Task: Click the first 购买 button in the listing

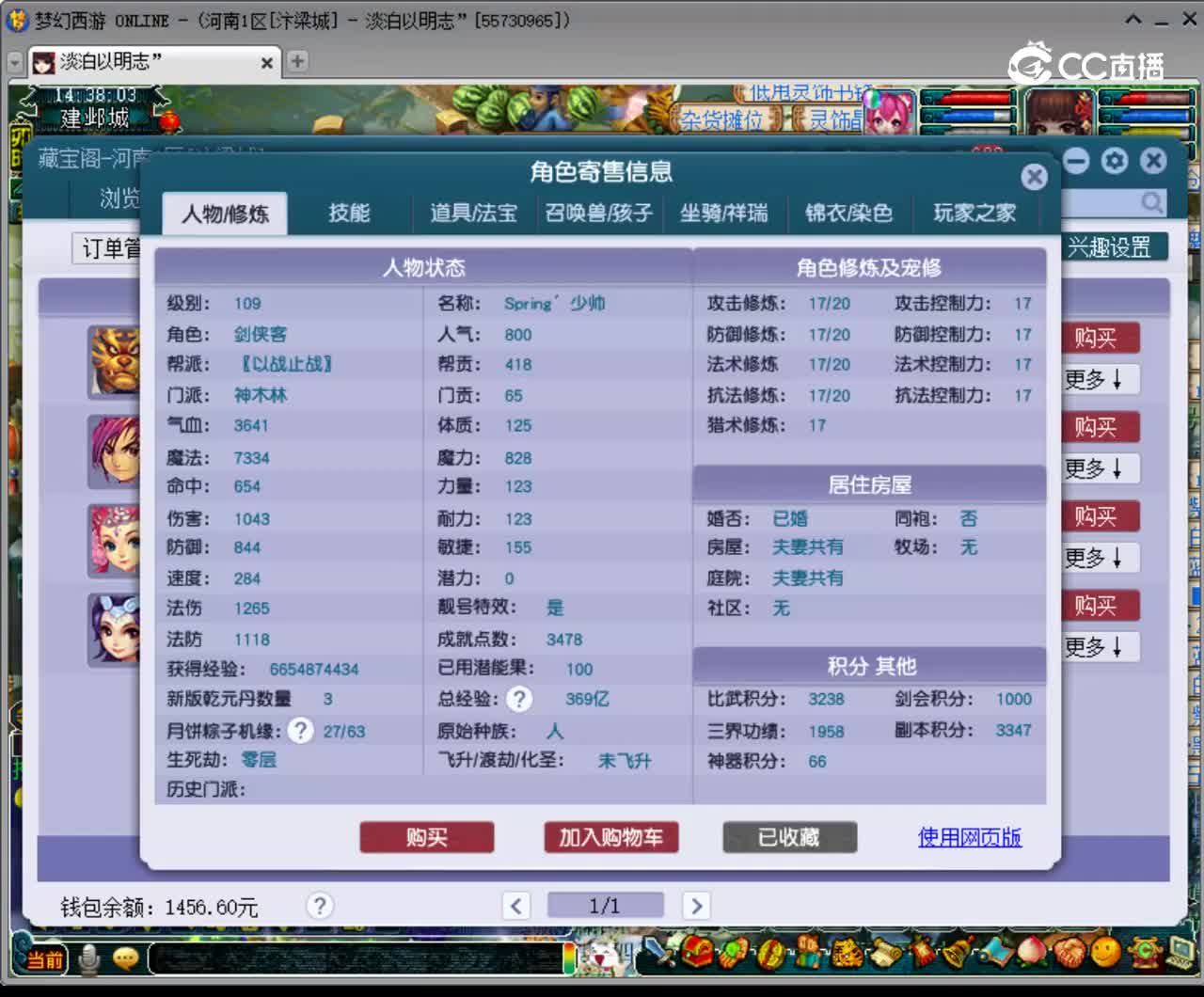Action: [1101, 338]
